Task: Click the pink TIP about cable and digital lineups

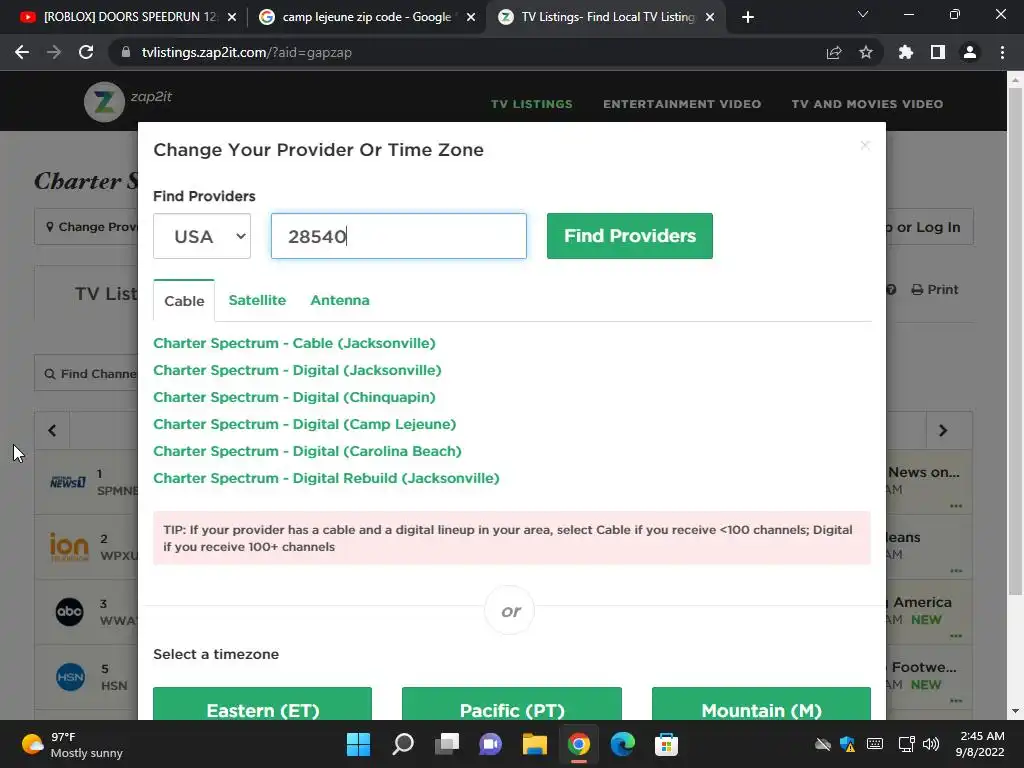Action: tap(512, 538)
